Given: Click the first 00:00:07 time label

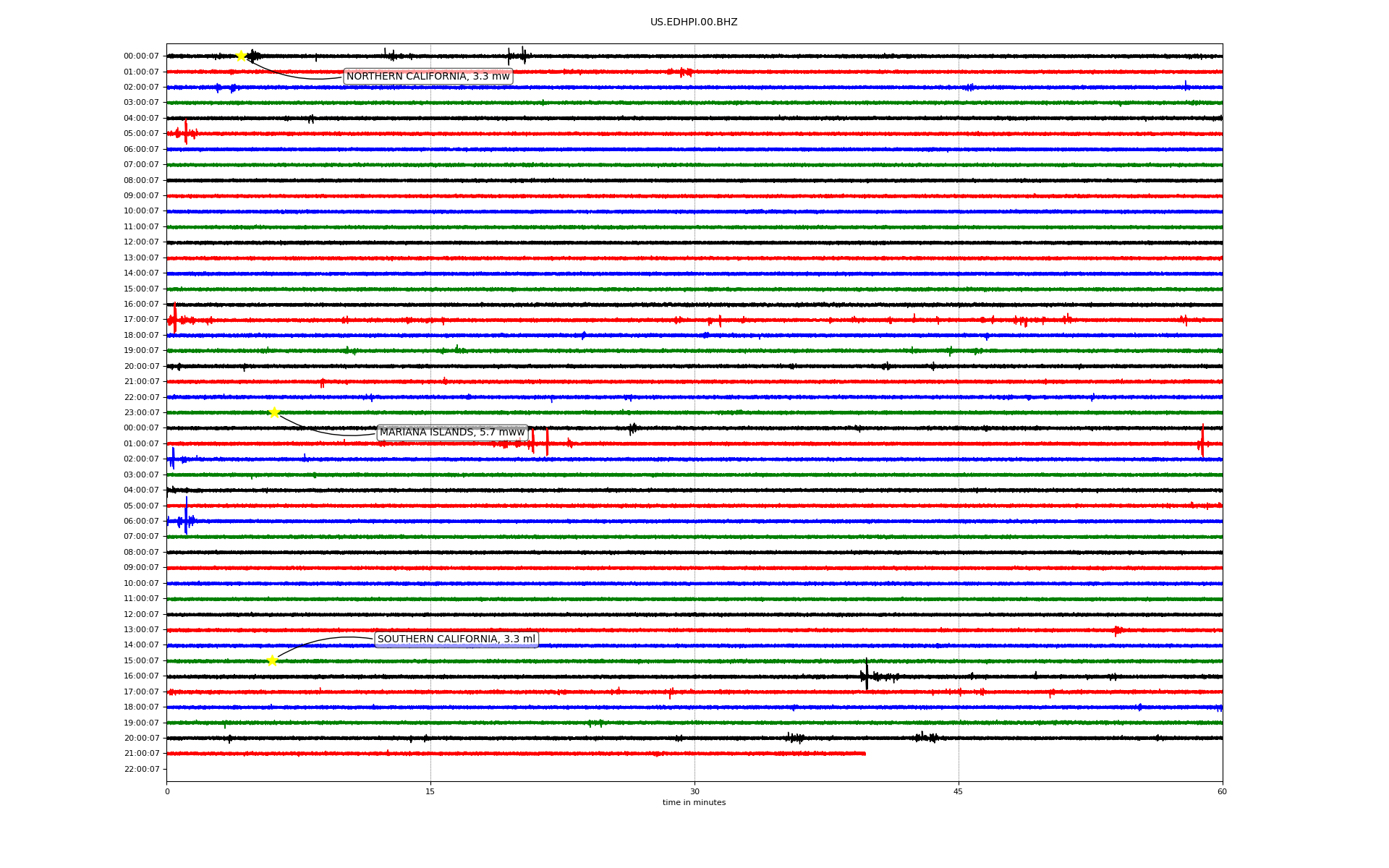Looking at the screenshot, I should [x=141, y=56].
